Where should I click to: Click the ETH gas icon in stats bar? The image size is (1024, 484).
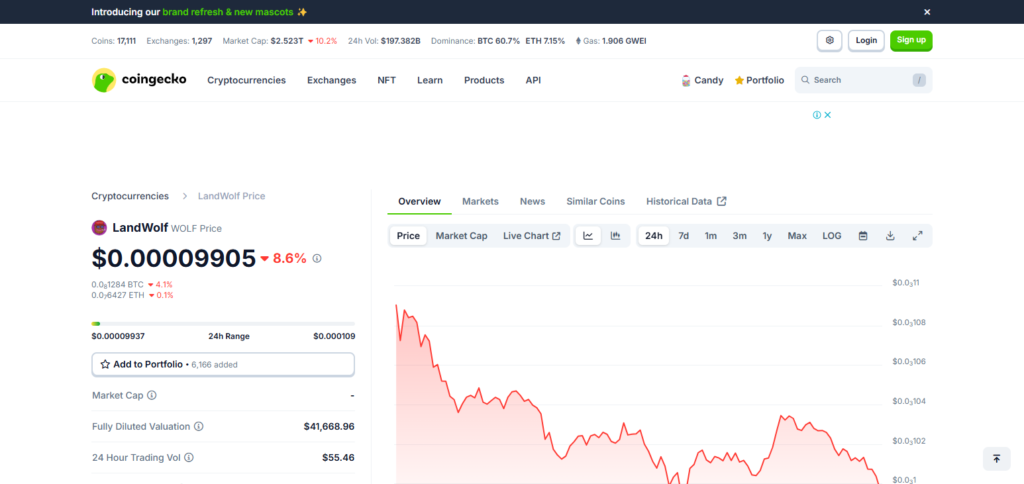578,40
